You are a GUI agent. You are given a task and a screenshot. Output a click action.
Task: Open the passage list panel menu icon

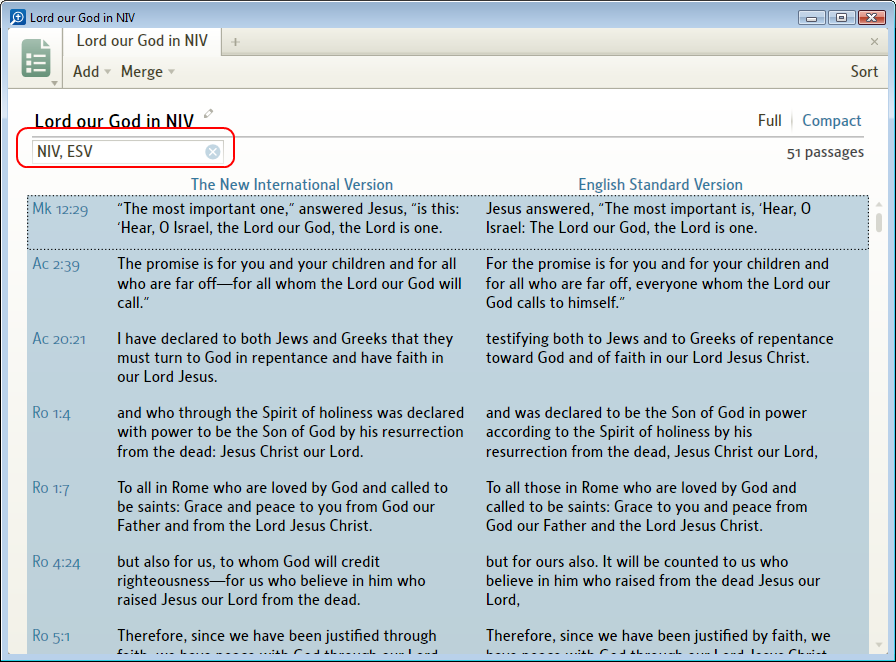pos(35,58)
